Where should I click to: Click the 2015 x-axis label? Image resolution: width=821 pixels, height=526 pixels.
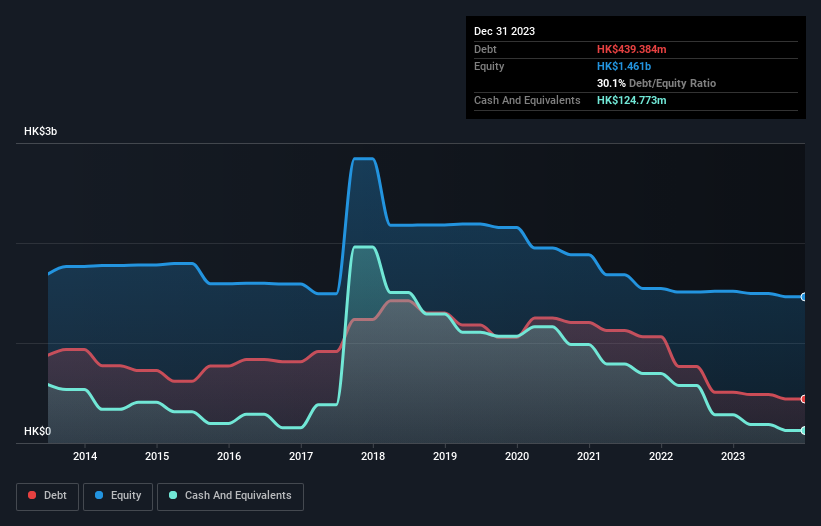(x=157, y=456)
